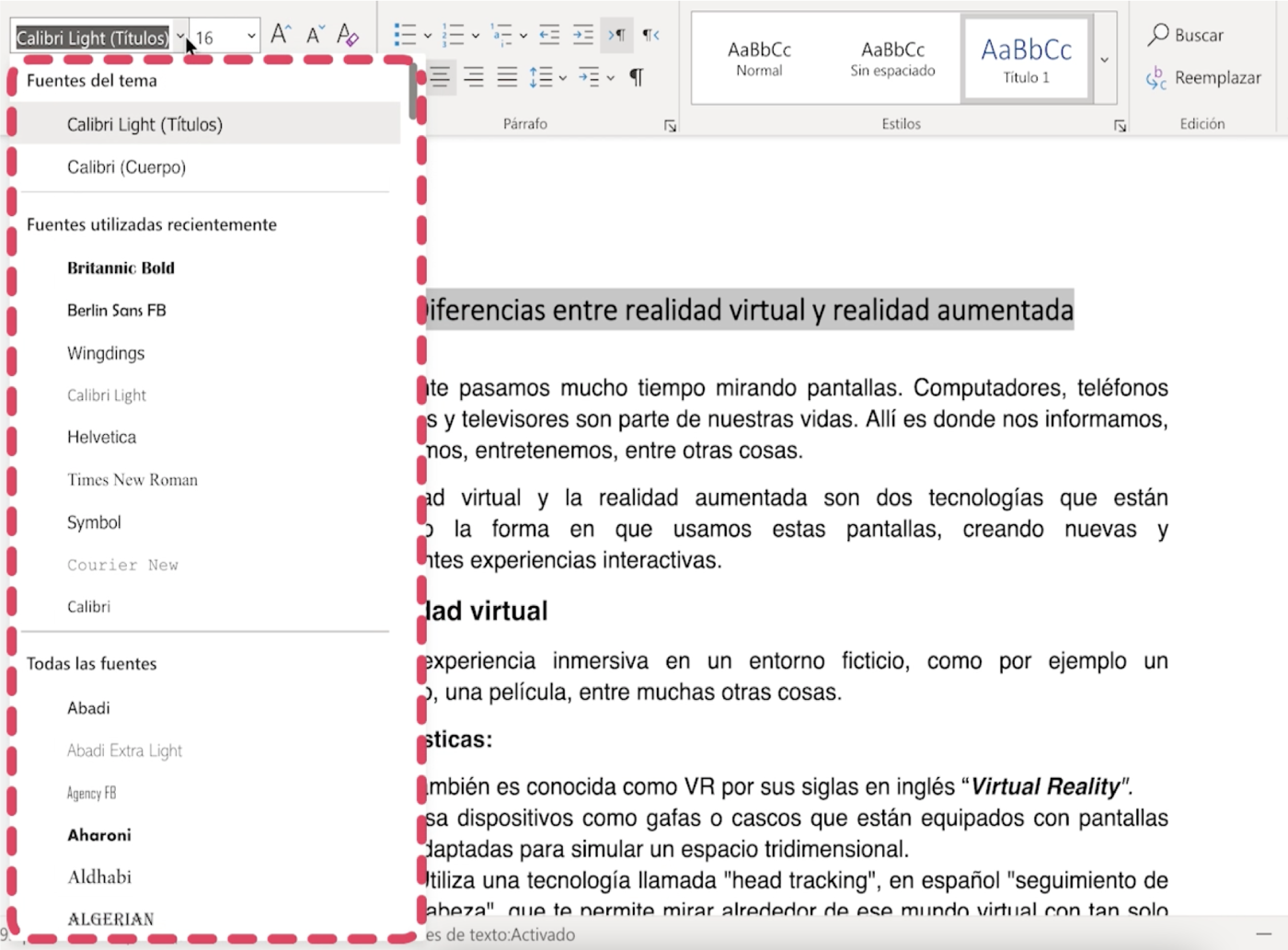
Task: Open the line spacing dropdown arrow
Action: [563, 77]
